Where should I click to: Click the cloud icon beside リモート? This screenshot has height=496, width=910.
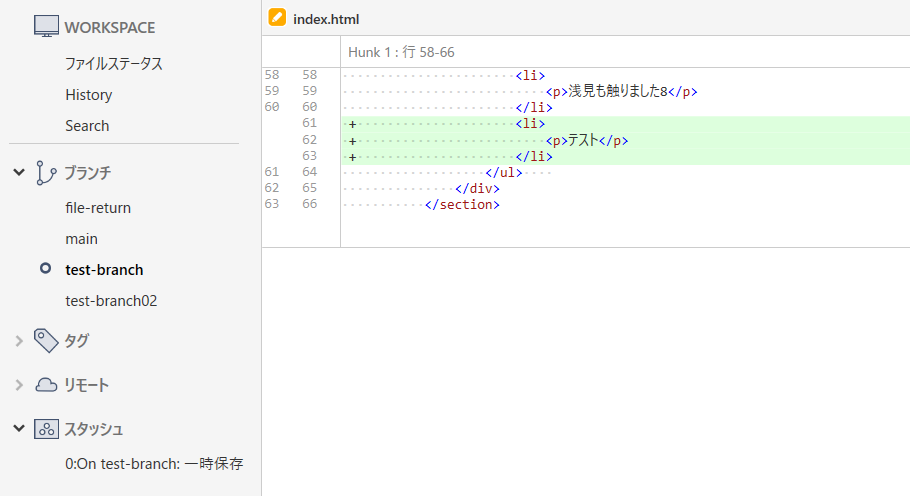[46, 385]
